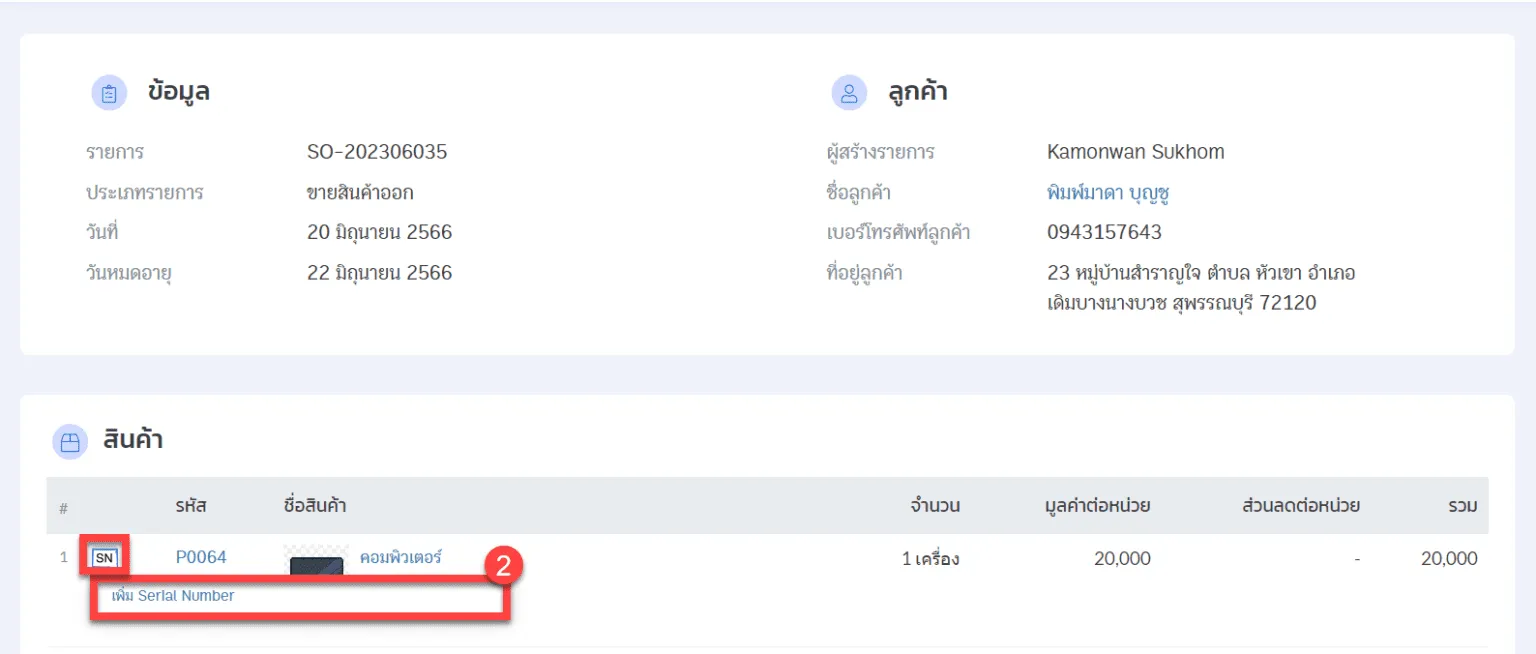
Task: Open product code P0064
Action: pyautogui.click(x=201, y=557)
